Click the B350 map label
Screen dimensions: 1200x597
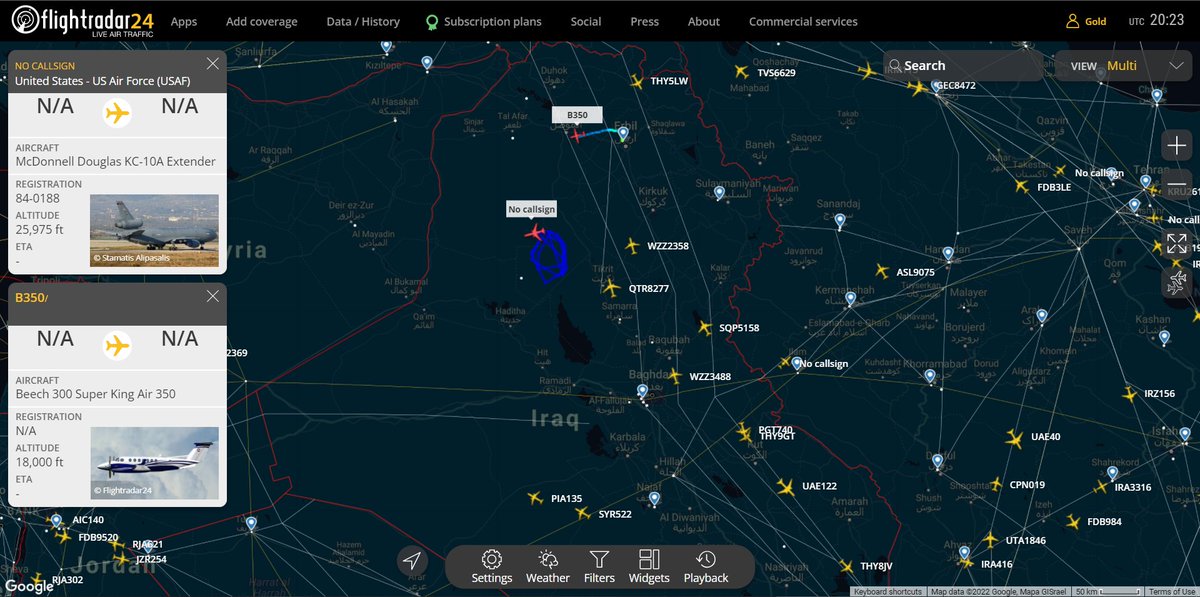point(577,115)
